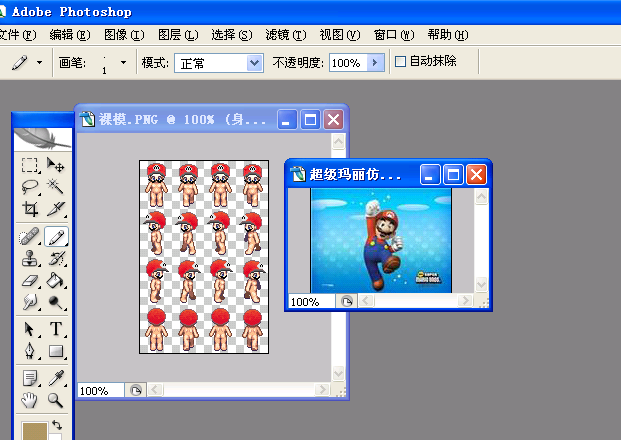Maximize the 裸模.PNG document window

coord(310,119)
